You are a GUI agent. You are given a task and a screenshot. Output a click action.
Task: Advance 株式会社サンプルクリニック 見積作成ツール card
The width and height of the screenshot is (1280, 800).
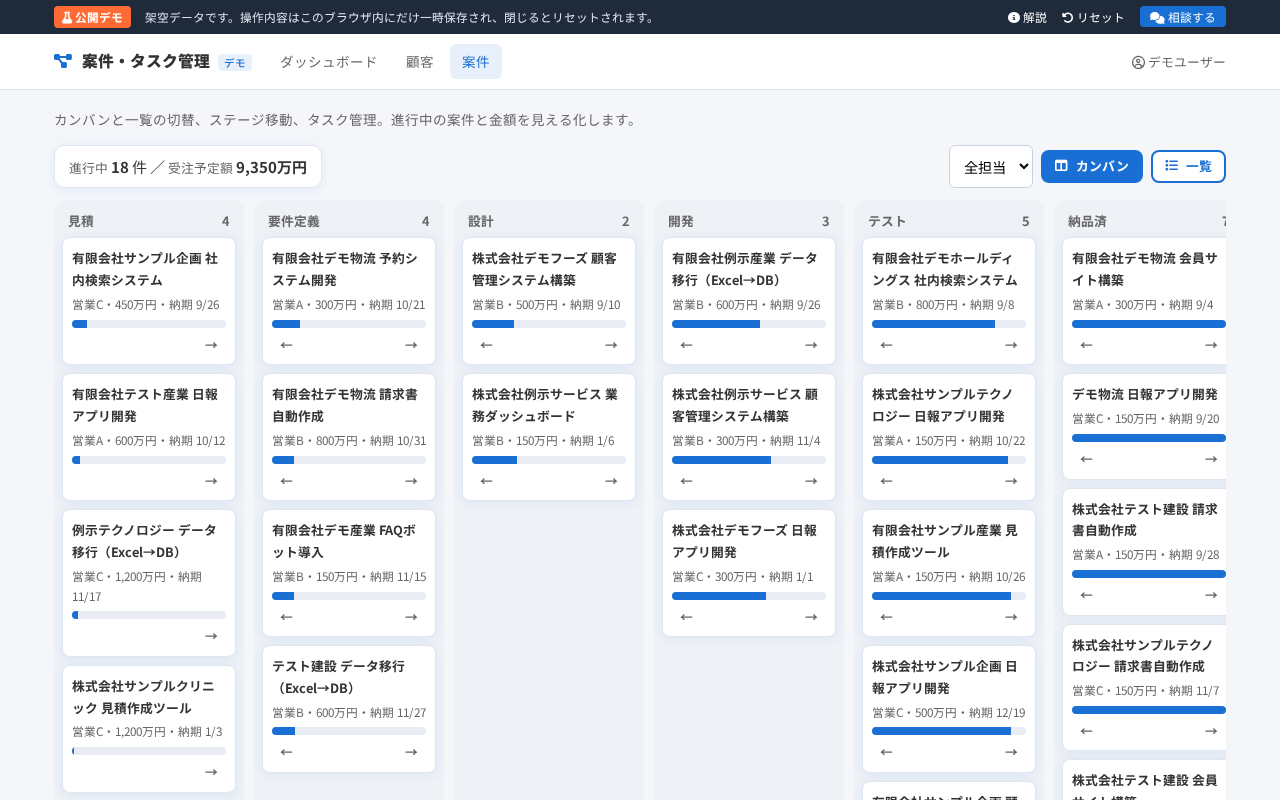tap(211, 772)
